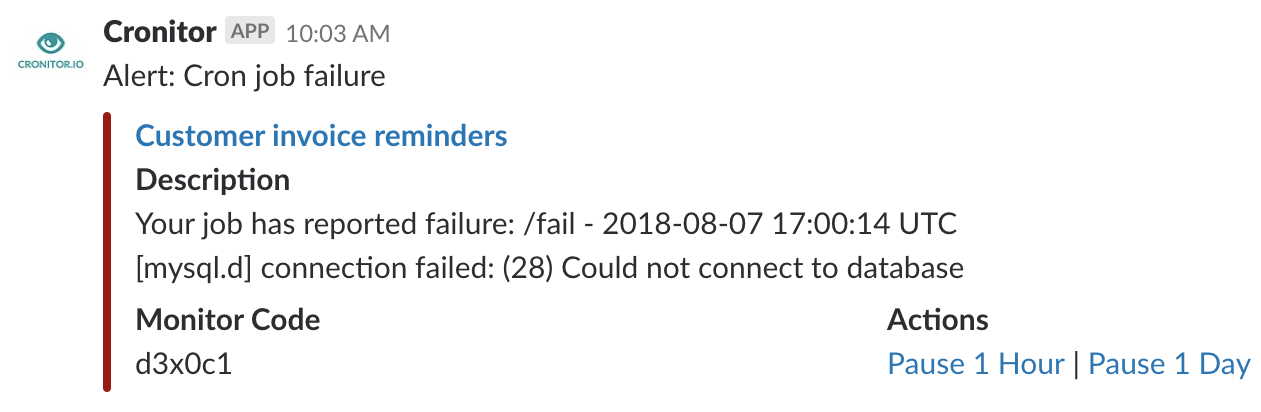This screenshot has width=1261, height=412.
Task: Pause the monitor for 1 Hour
Action: pyautogui.click(x=975, y=364)
